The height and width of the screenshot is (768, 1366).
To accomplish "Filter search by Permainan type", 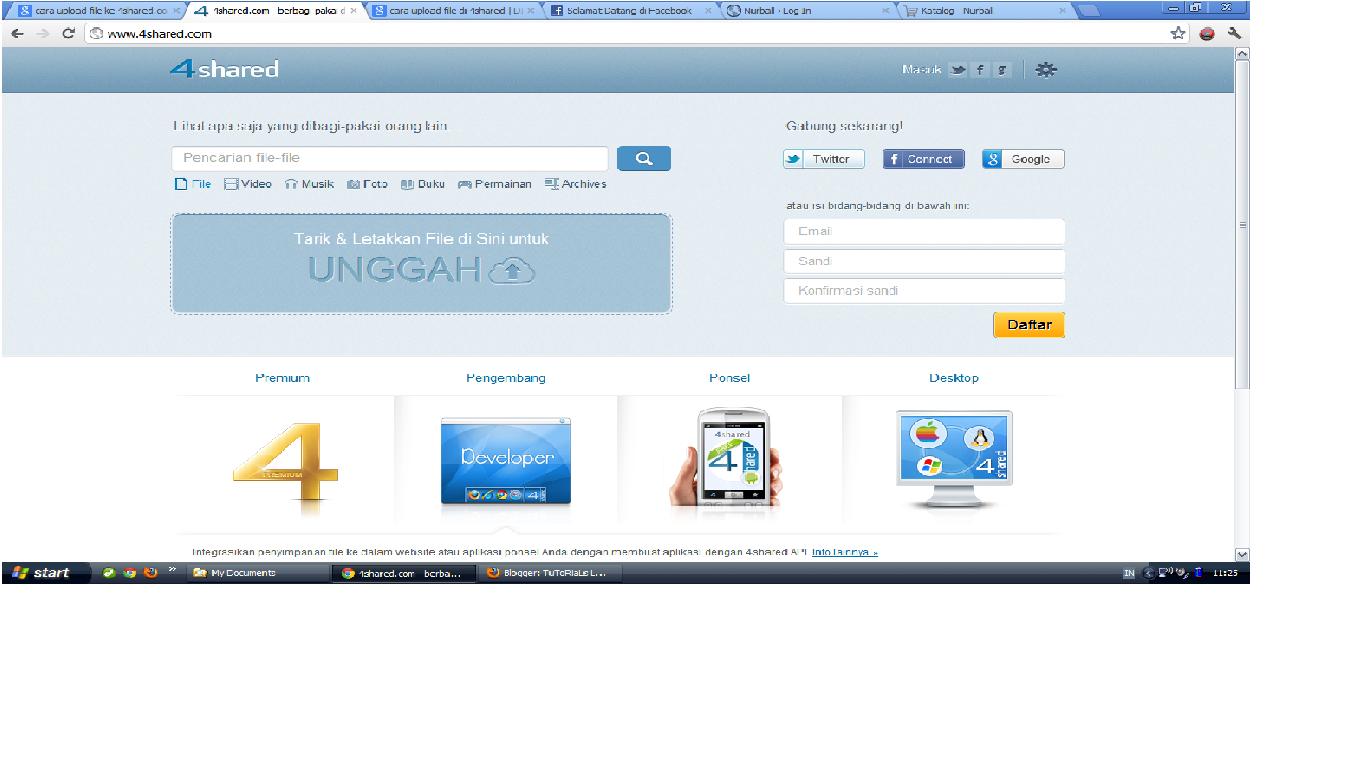I will 494,184.
